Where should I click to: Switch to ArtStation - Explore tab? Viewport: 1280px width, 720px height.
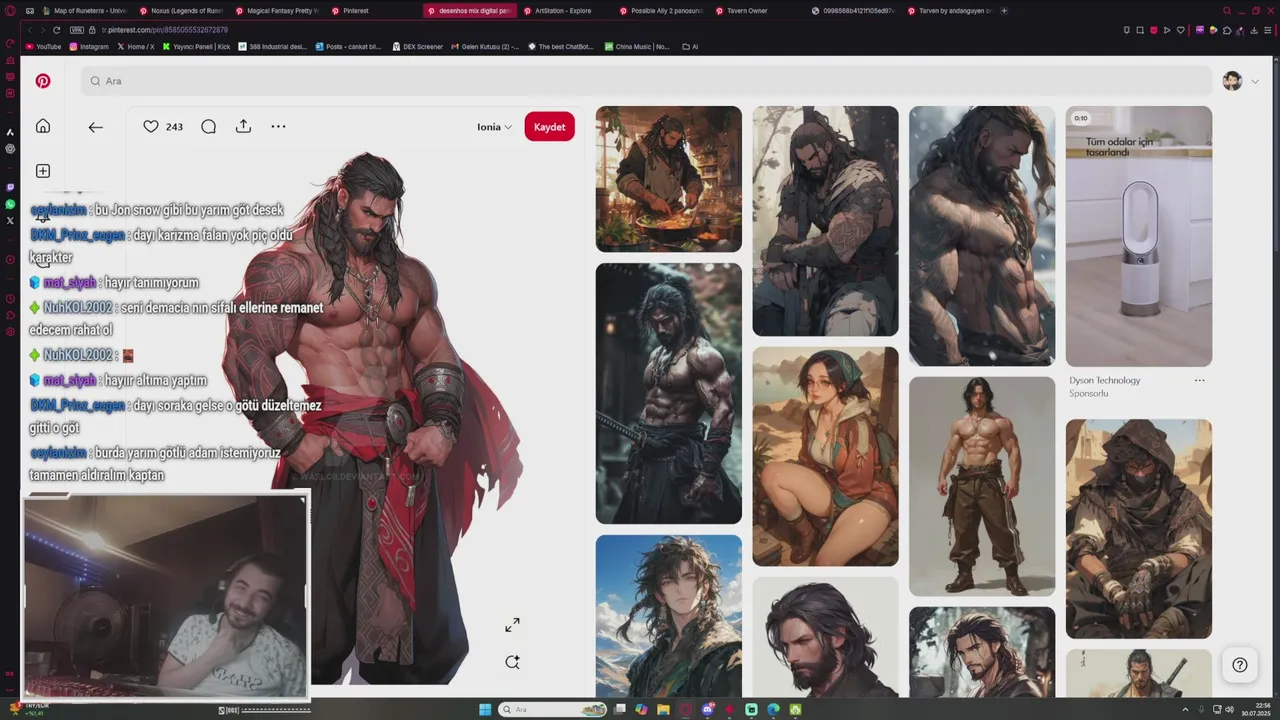pos(565,11)
